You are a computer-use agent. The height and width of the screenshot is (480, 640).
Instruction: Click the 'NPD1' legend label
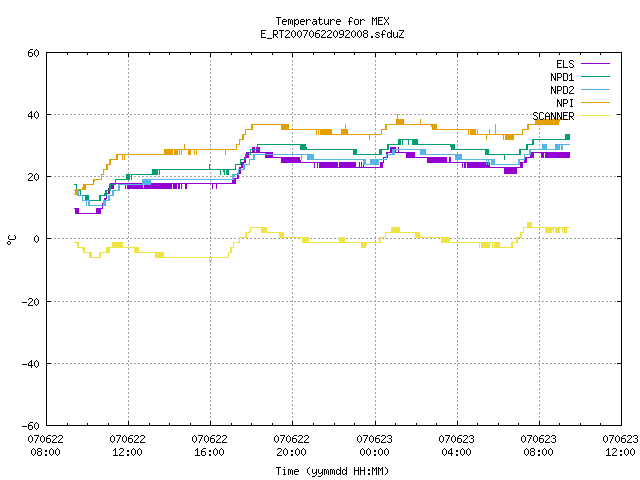pyautogui.click(x=562, y=77)
